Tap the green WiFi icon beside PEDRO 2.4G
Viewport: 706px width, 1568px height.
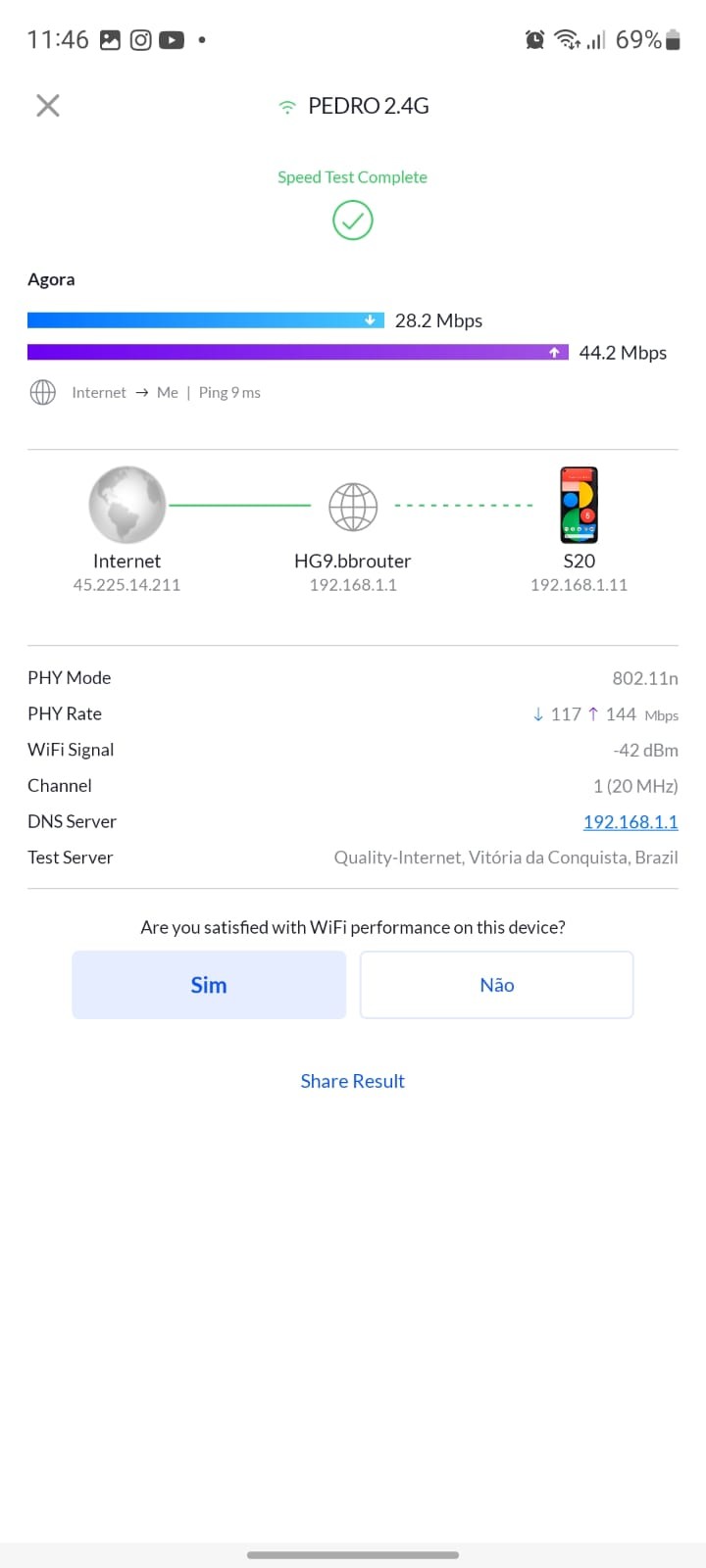pyautogui.click(x=287, y=107)
